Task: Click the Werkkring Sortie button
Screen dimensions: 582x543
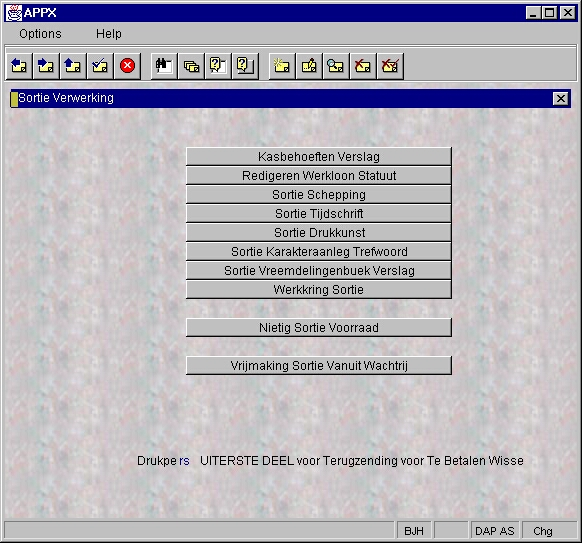Action: [319, 290]
